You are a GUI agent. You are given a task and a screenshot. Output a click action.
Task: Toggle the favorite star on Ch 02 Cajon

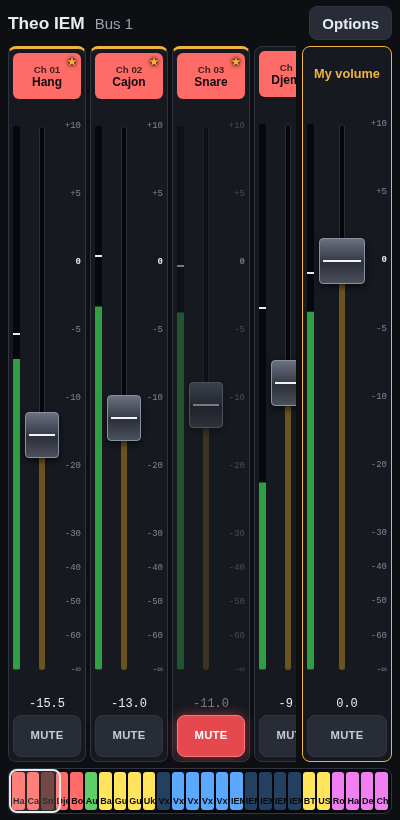click(x=154, y=62)
